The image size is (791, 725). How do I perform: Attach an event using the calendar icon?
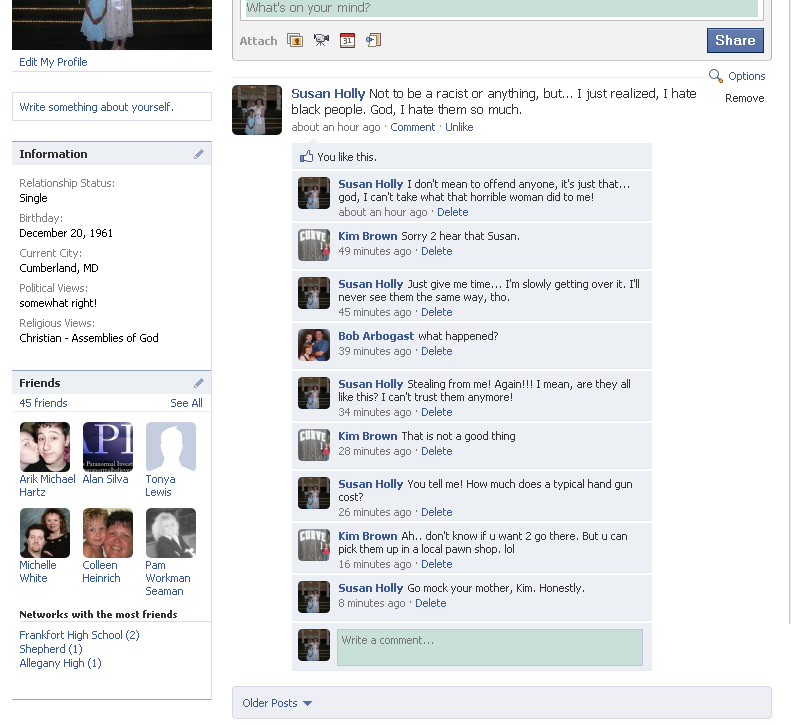click(x=347, y=40)
